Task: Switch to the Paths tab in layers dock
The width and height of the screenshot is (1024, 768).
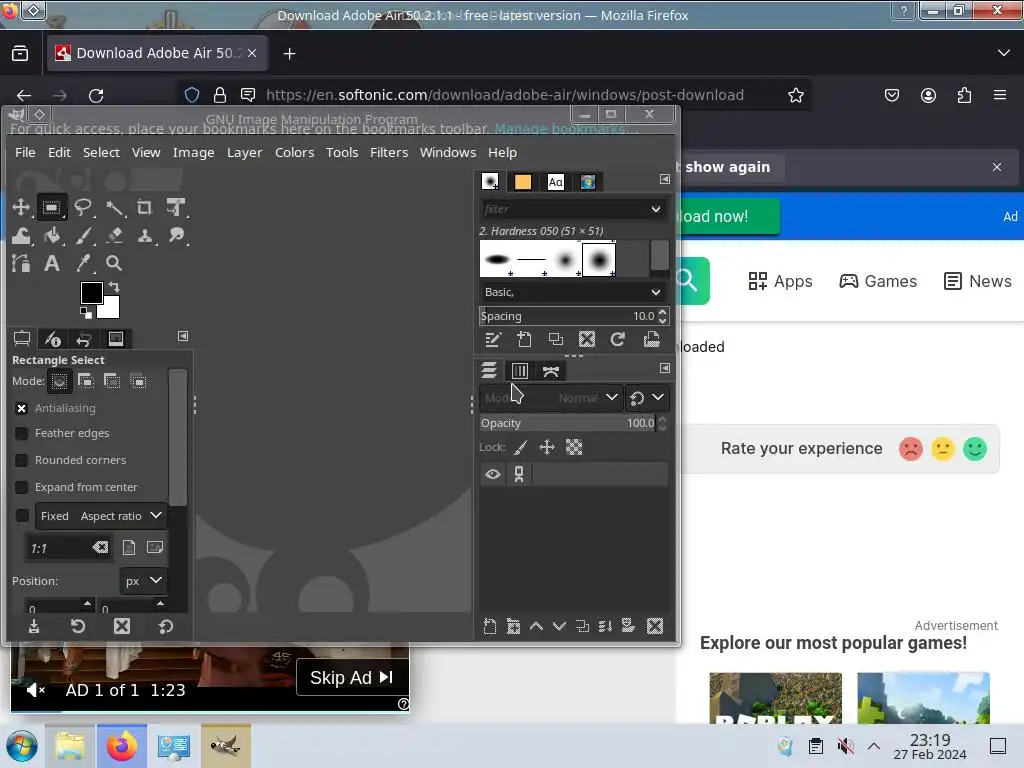Action: pyautogui.click(x=551, y=371)
